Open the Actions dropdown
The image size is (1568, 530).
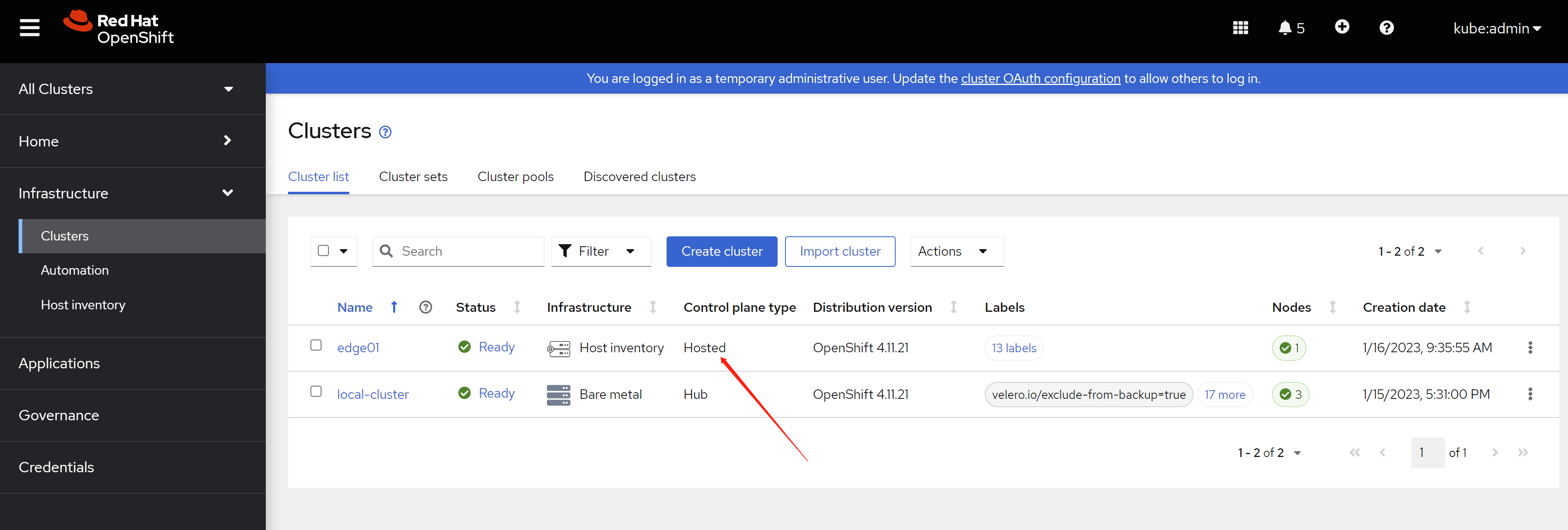click(955, 251)
